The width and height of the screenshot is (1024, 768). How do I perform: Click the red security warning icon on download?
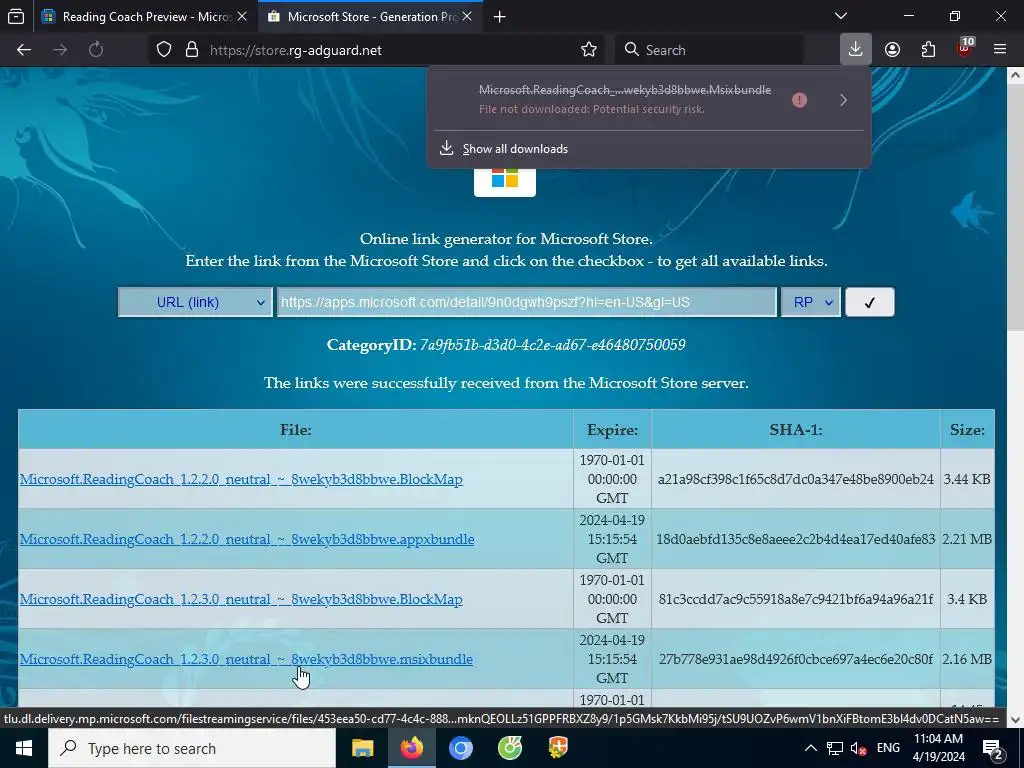[799, 100]
